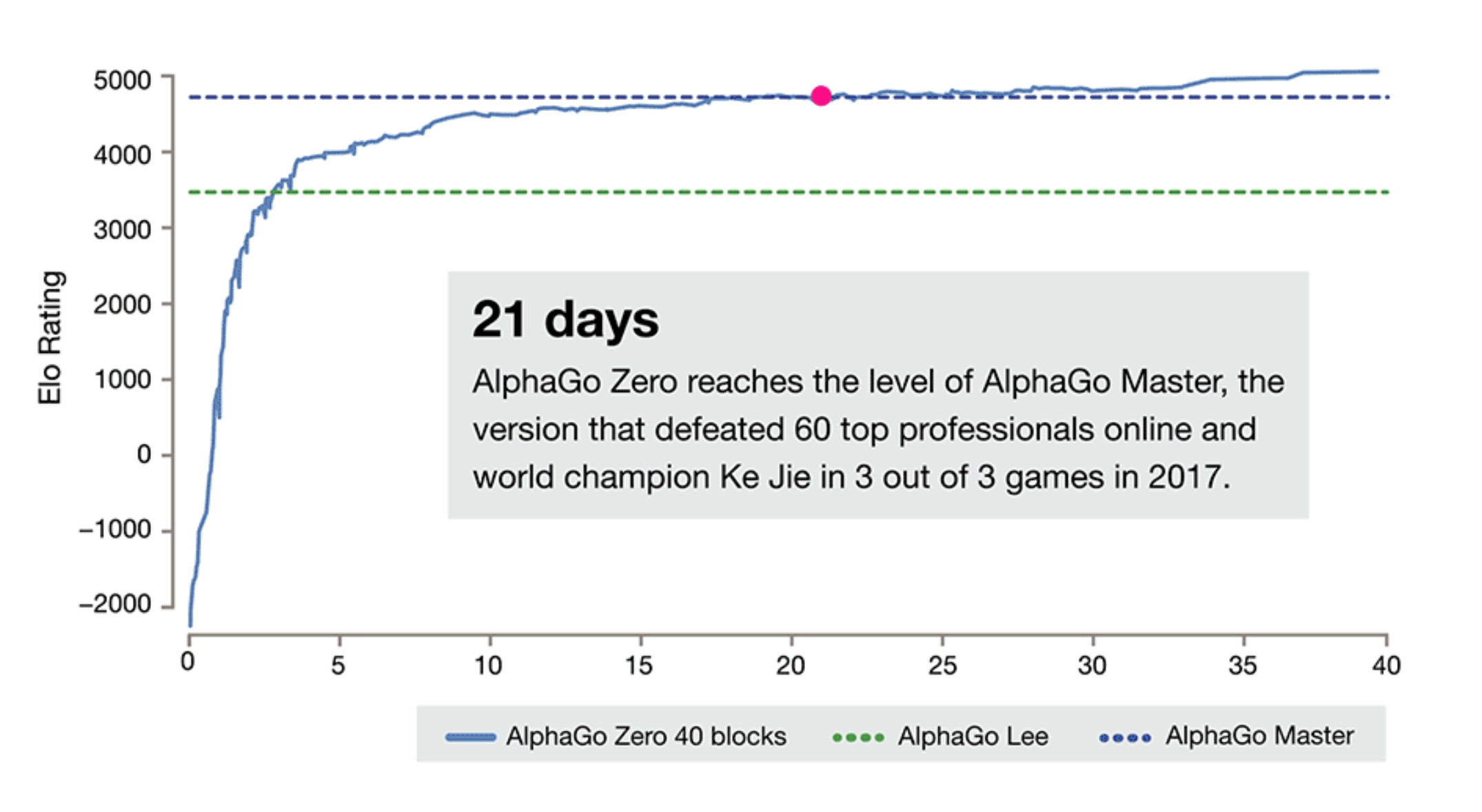
Task: Click the "21 days" heading
Action: click(x=565, y=319)
